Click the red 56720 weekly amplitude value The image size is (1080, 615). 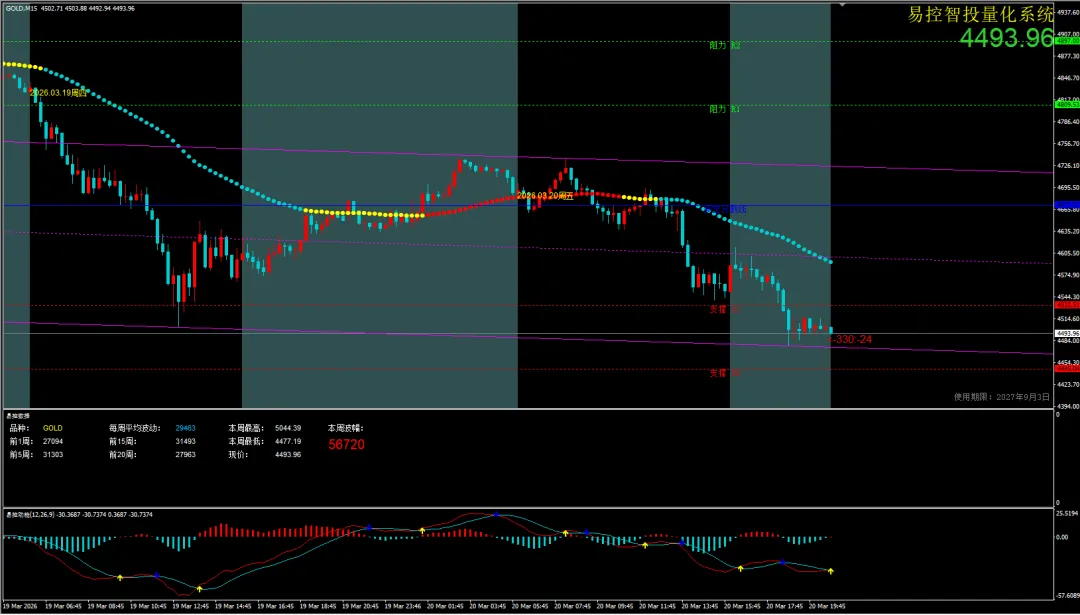pyautogui.click(x=346, y=445)
